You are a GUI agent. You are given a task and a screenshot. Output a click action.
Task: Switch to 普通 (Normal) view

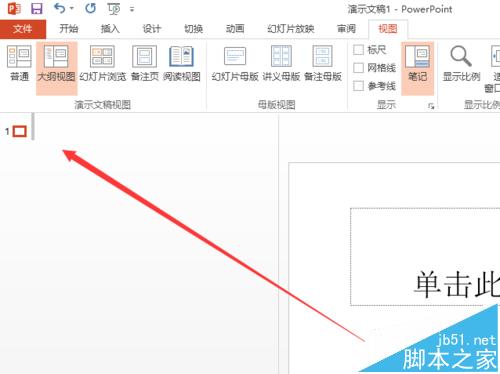19,63
